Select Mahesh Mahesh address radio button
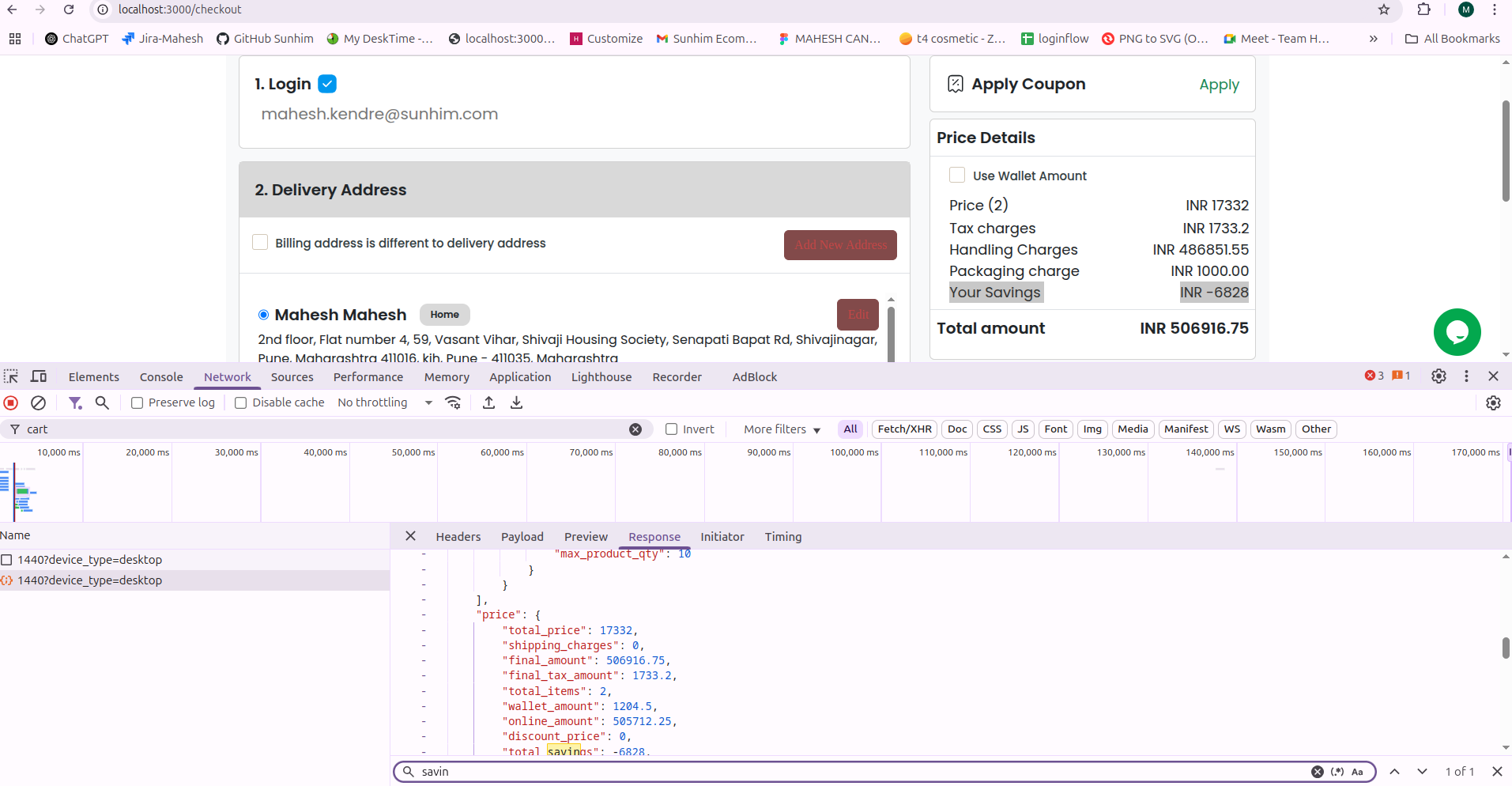The image size is (1512, 786). 263,315
